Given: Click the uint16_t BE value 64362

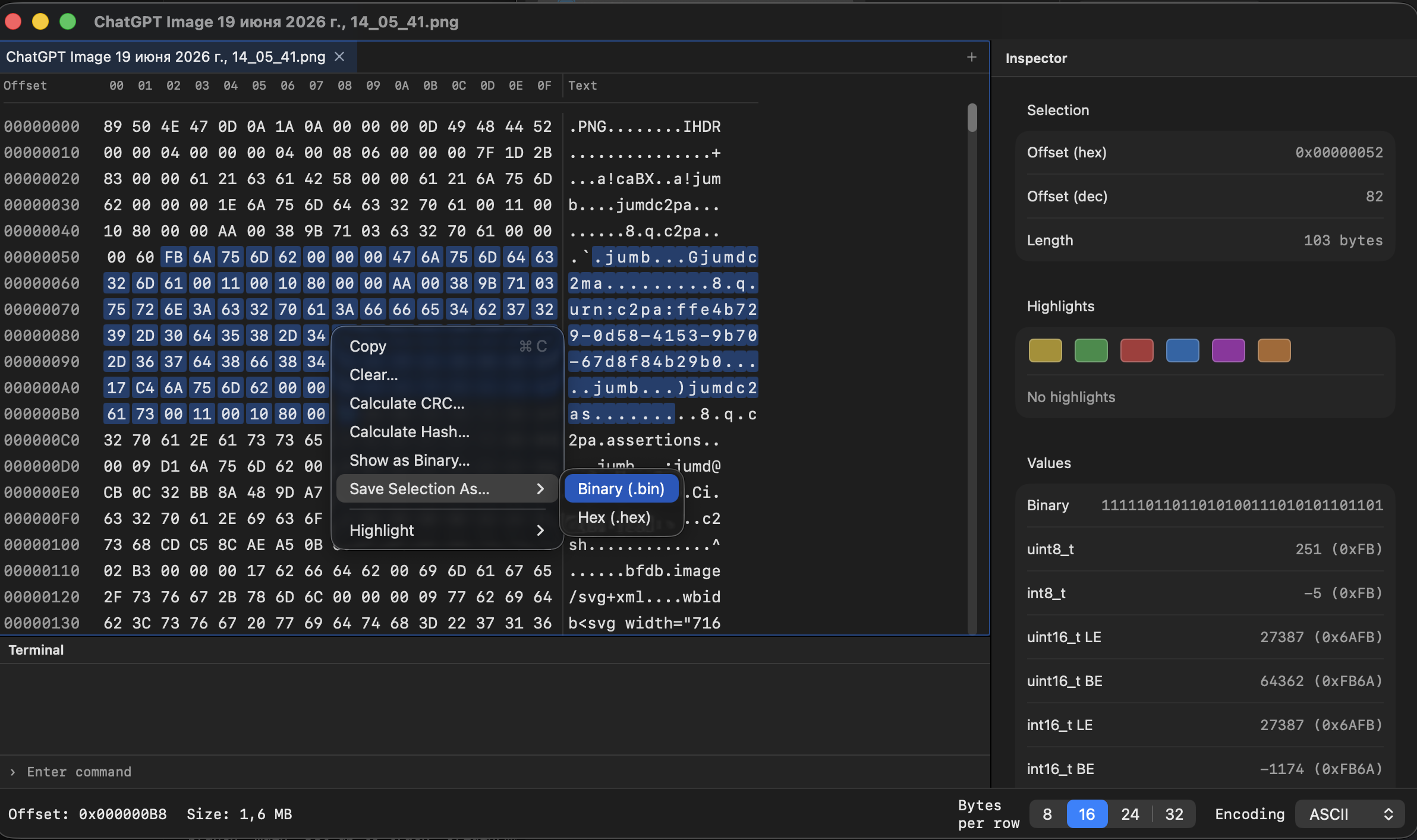Looking at the screenshot, I should coord(1321,681).
